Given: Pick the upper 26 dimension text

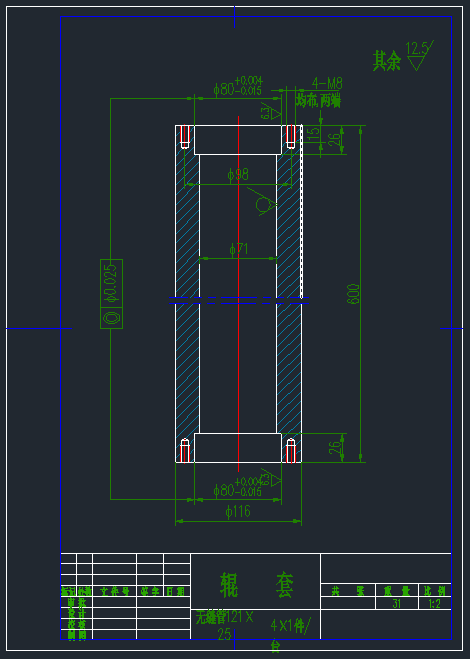Looking at the screenshot, I should point(334,140).
